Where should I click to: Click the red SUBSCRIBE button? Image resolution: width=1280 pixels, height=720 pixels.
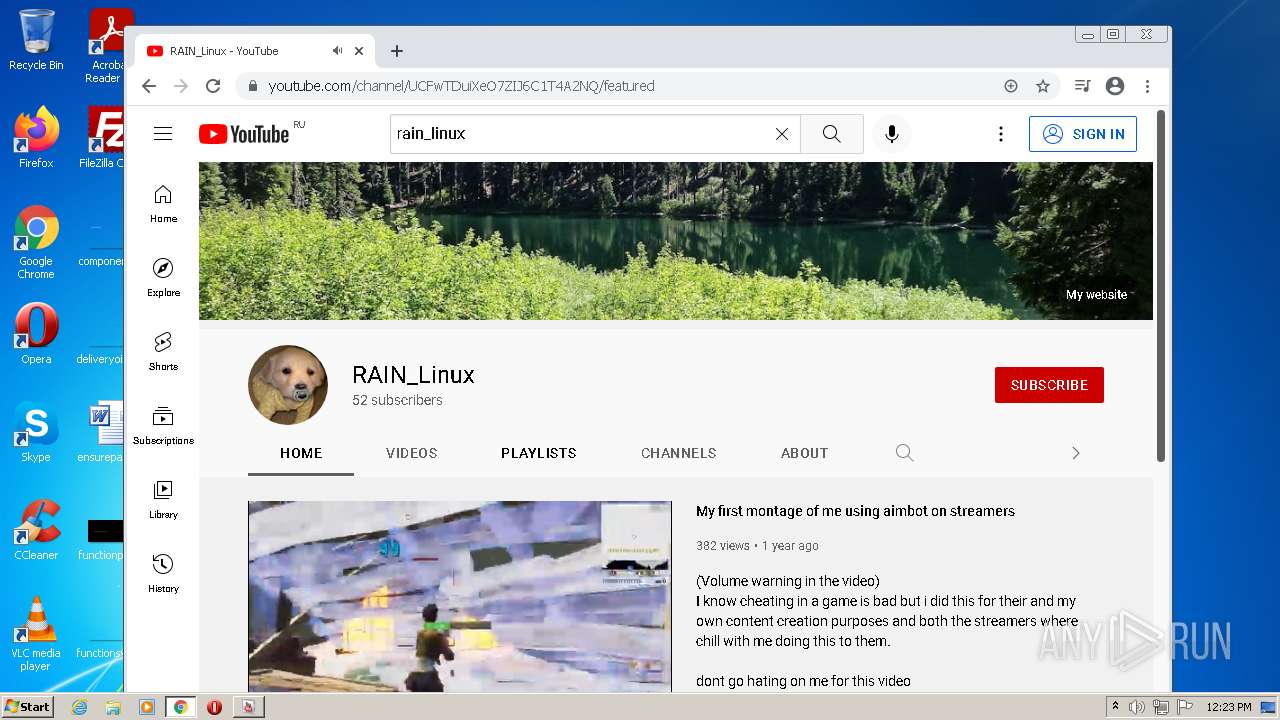(x=1049, y=385)
